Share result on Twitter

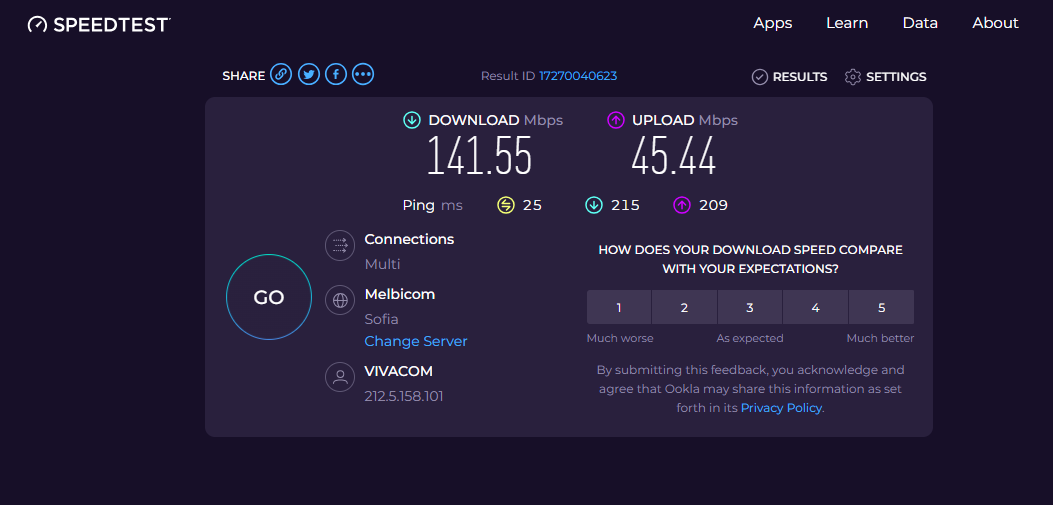(x=309, y=75)
